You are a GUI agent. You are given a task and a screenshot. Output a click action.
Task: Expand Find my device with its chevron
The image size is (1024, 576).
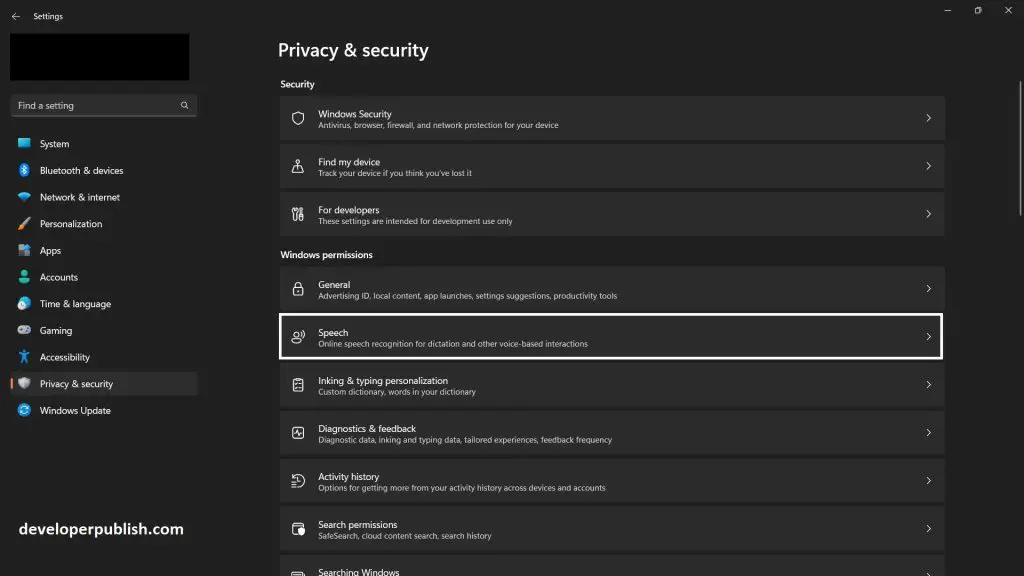[x=928, y=166]
